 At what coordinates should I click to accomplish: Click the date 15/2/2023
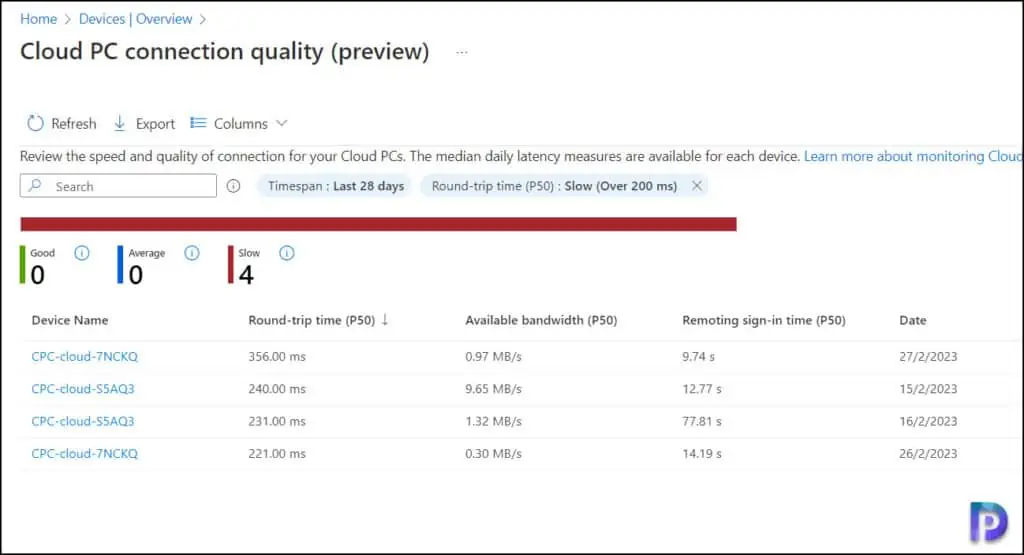tap(928, 388)
